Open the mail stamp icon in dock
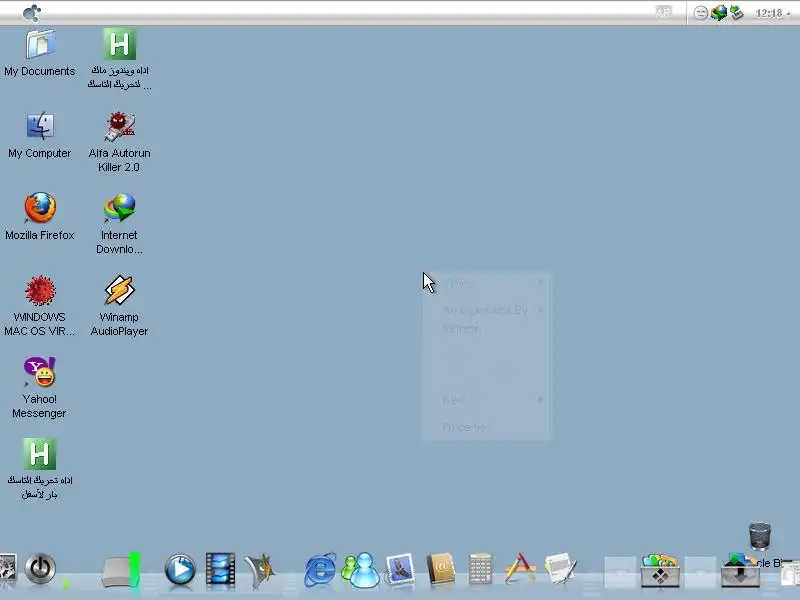Viewport: 800px width, 600px height. (x=400, y=569)
